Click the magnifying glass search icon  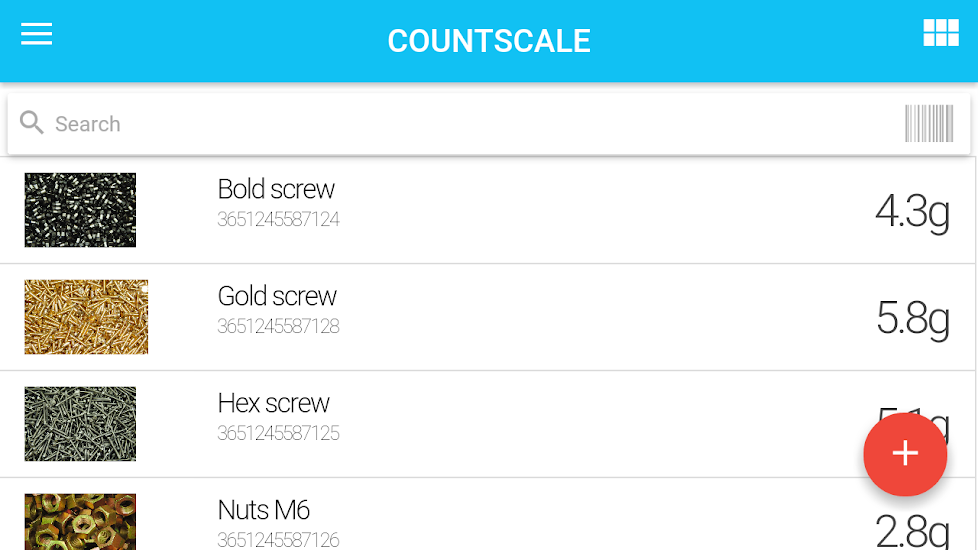pyautogui.click(x=32, y=123)
